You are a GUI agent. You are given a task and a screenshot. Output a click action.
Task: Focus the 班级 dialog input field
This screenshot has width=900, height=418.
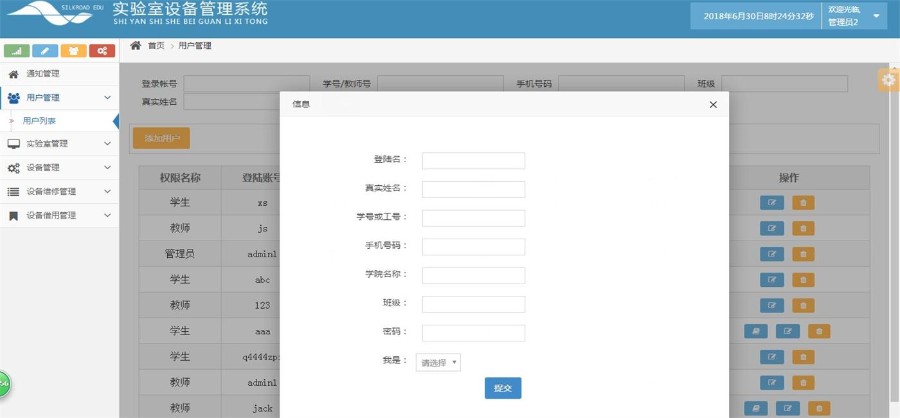[474, 304]
